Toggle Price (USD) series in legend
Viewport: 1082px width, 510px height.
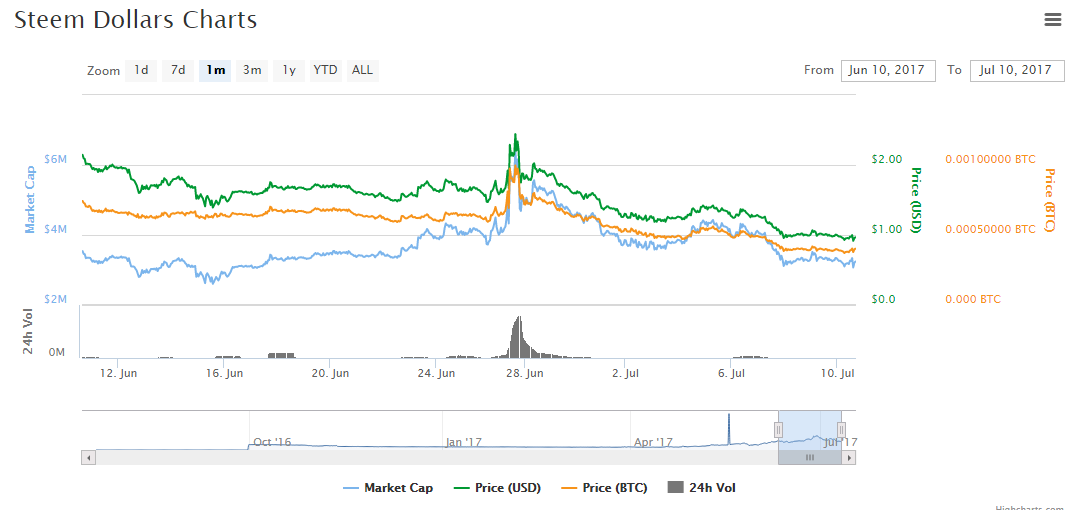497,488
